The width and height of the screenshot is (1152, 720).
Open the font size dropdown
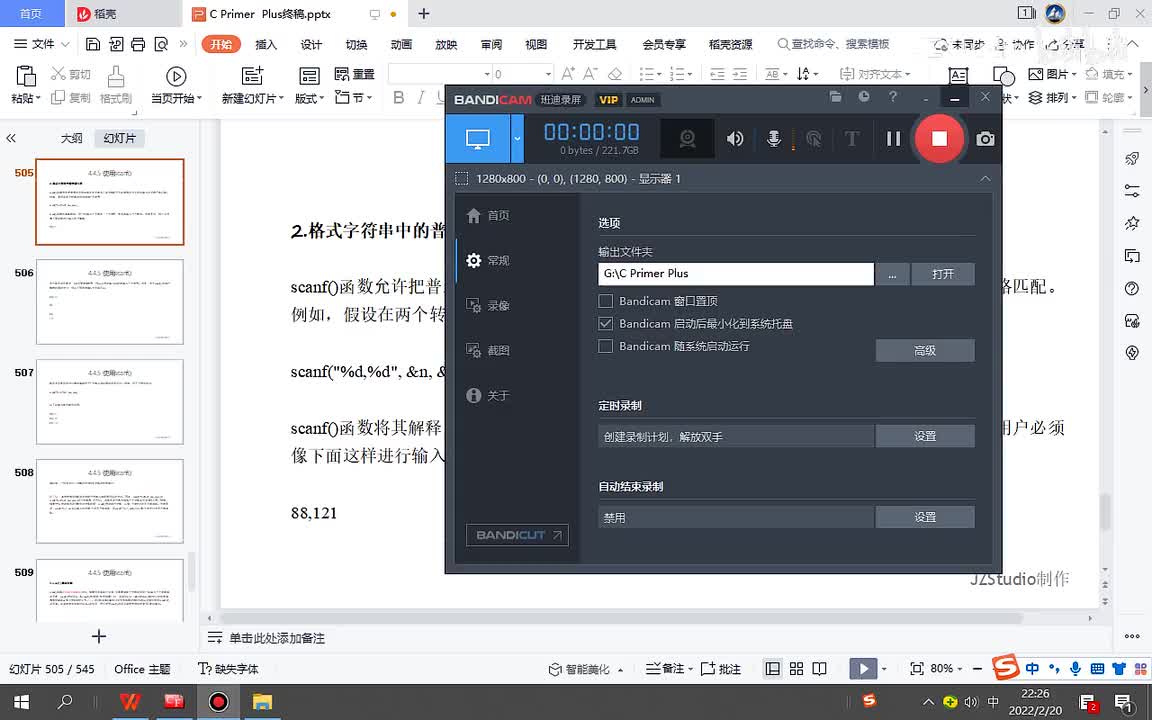coord(548,74)
